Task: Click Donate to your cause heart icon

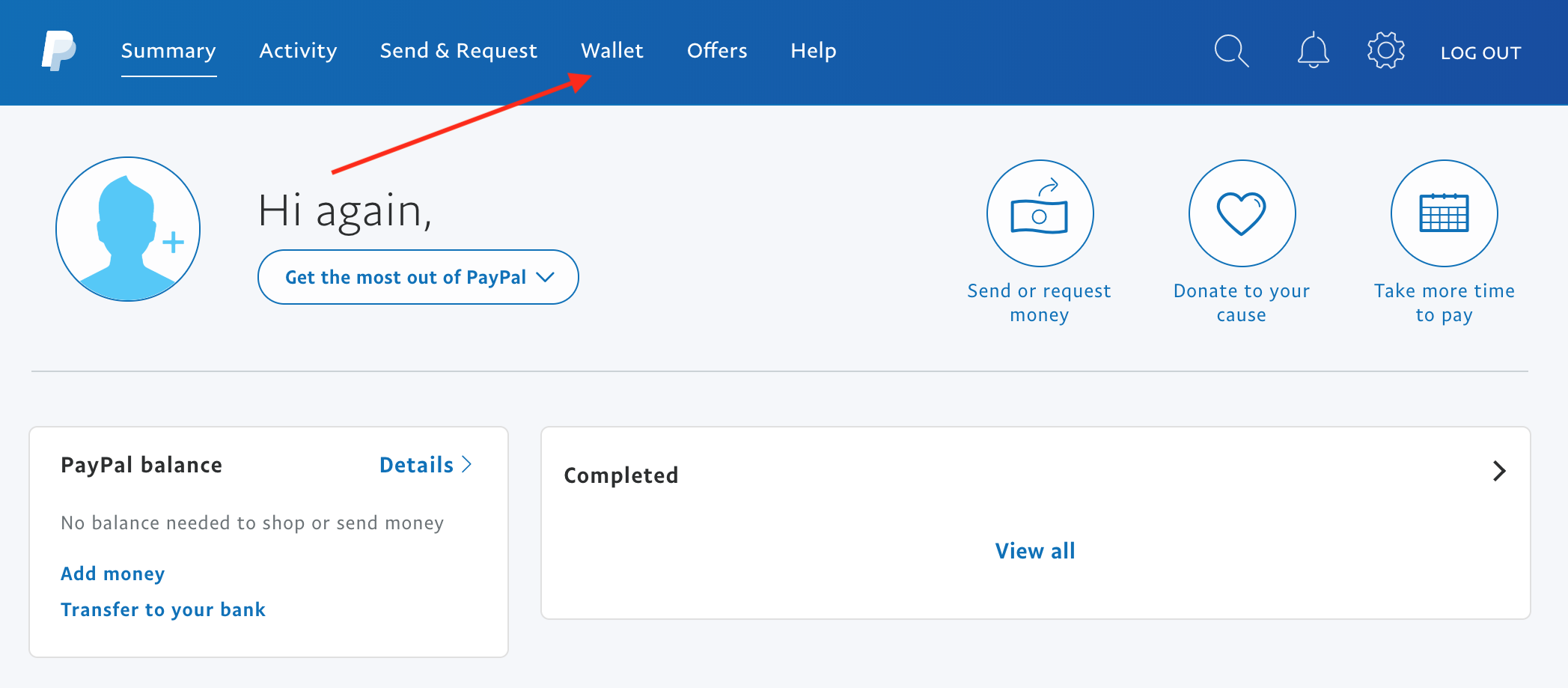Action: [1242, 213]
